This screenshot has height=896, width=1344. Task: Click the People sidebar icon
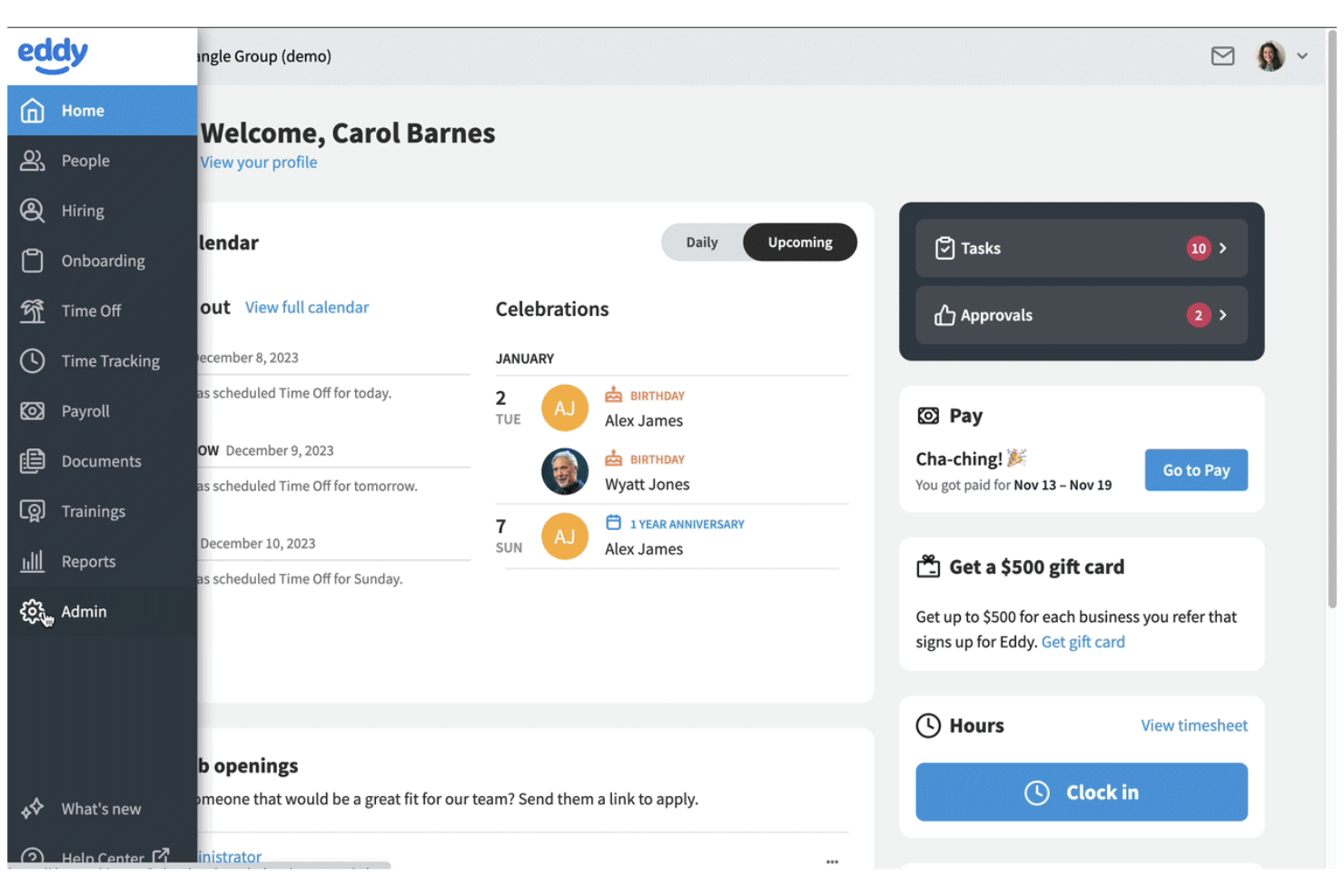coord(33,161)
